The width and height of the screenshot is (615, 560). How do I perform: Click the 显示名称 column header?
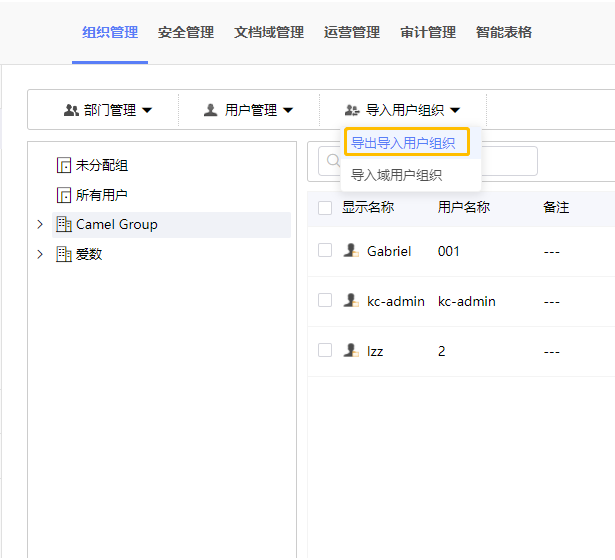tap(368, 207)
